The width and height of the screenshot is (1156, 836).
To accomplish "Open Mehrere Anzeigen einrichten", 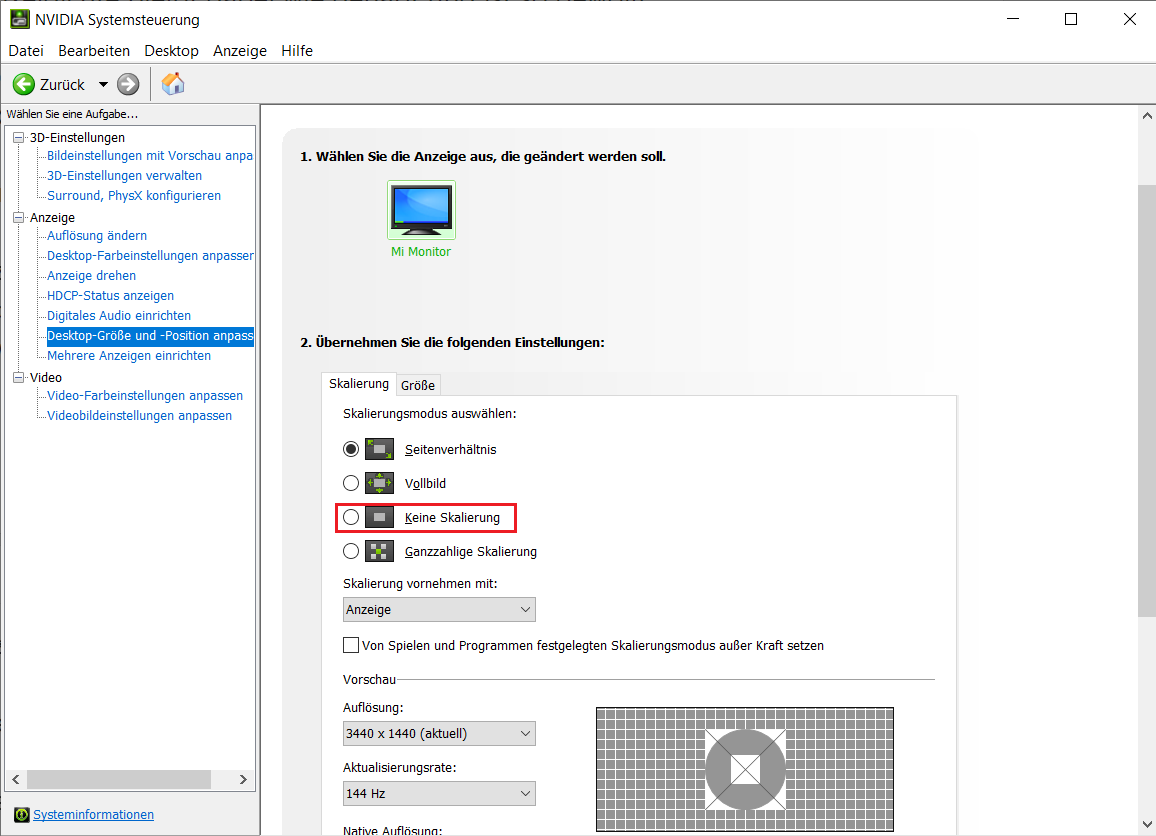I will 129,355.
